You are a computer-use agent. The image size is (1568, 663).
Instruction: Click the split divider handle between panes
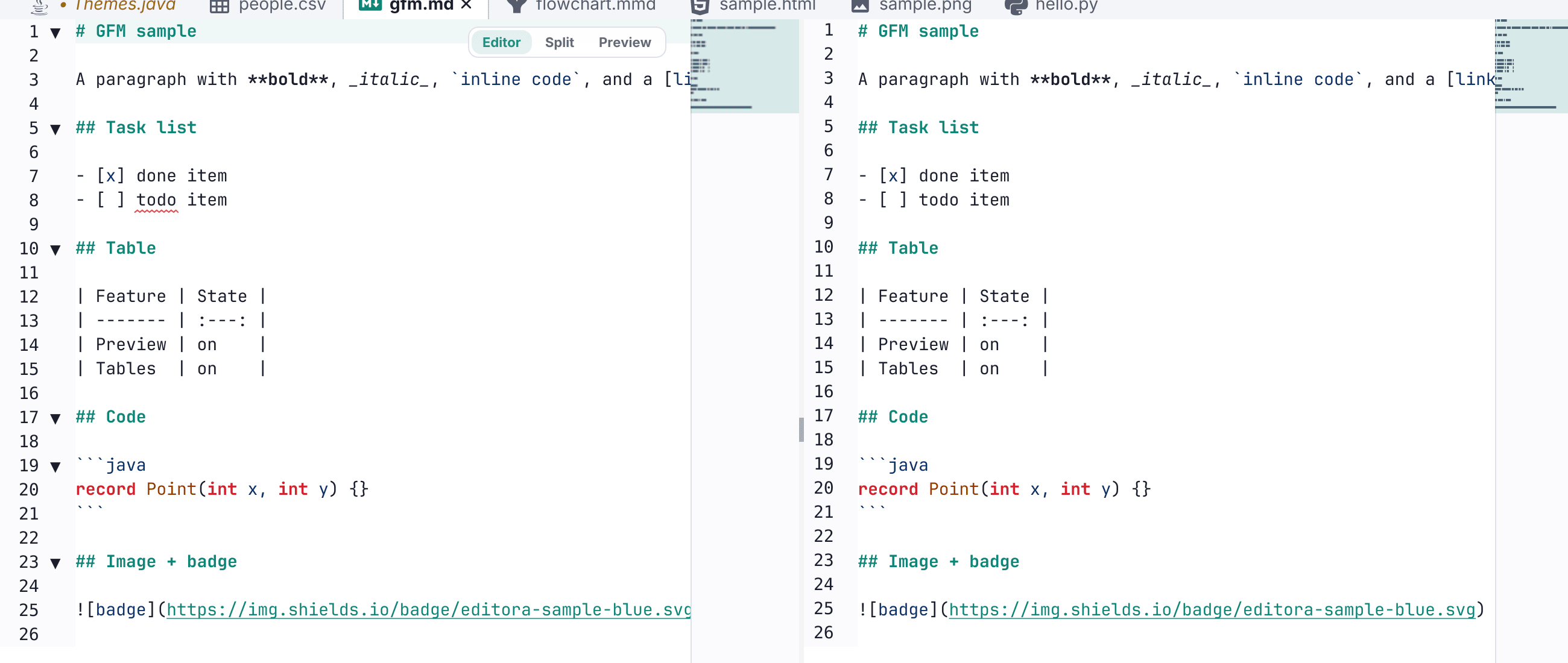801,429
